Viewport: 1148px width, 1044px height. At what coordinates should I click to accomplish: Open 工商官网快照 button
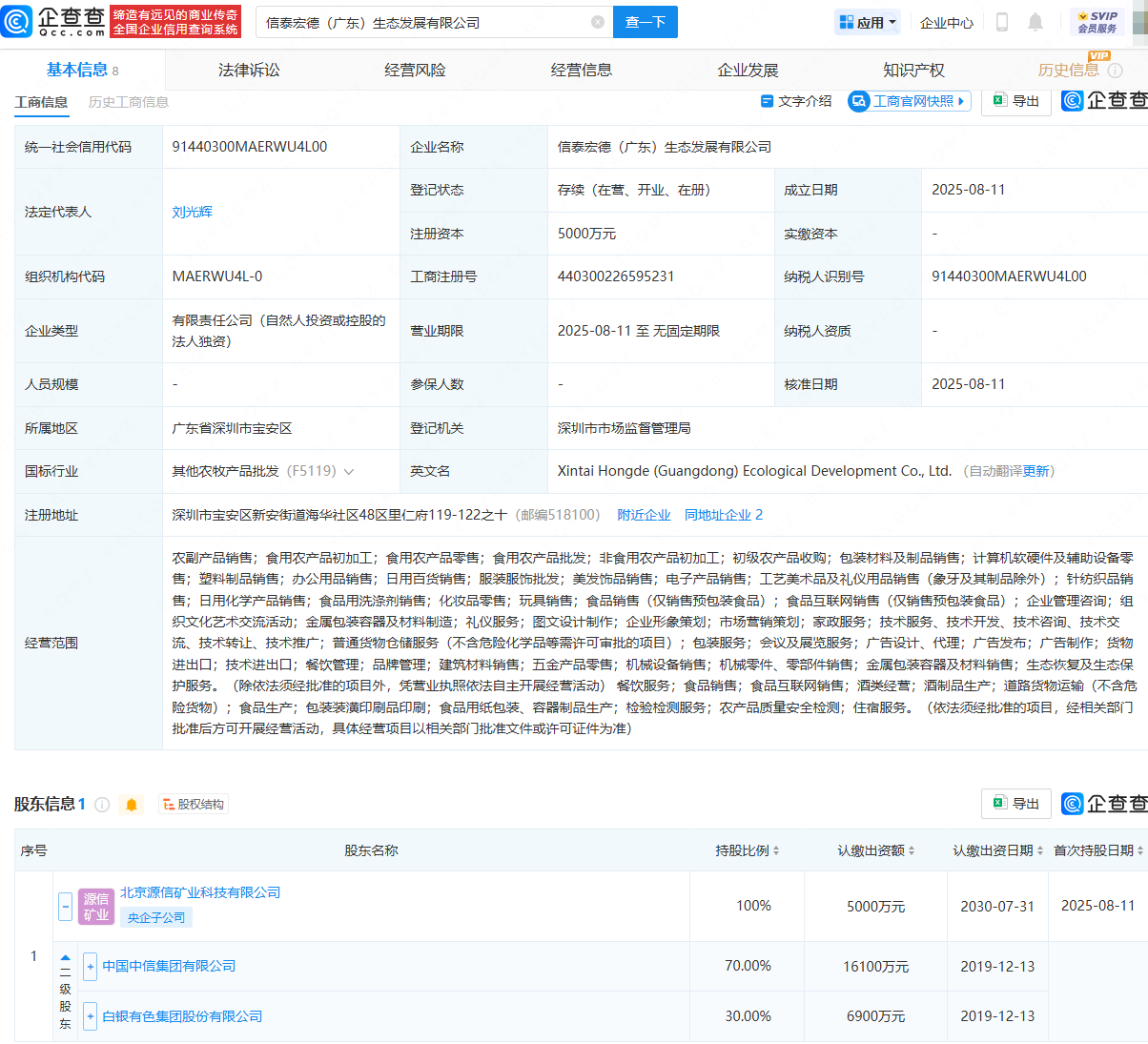click(x=910, y=101)
